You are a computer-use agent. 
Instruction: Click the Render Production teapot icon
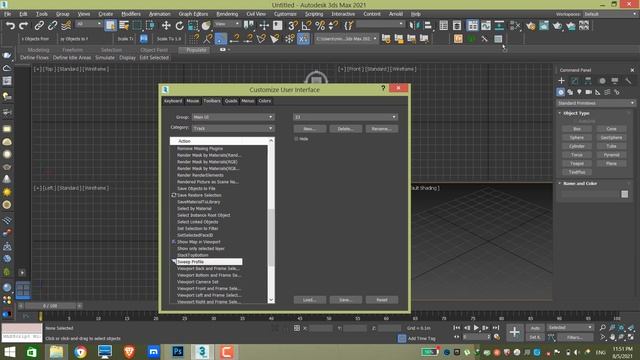tap(558, 26)
